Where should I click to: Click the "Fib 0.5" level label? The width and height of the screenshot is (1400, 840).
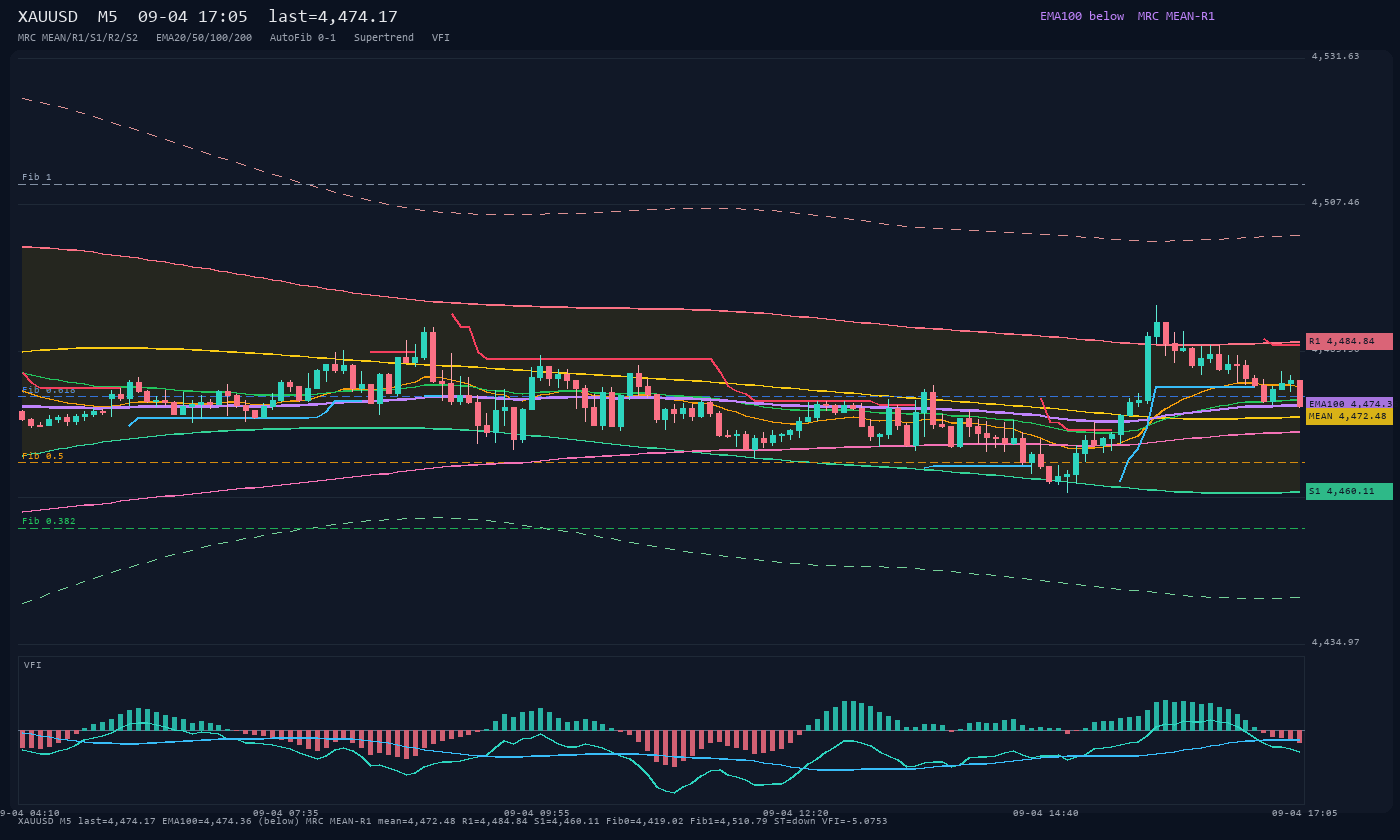click(43, 456)
